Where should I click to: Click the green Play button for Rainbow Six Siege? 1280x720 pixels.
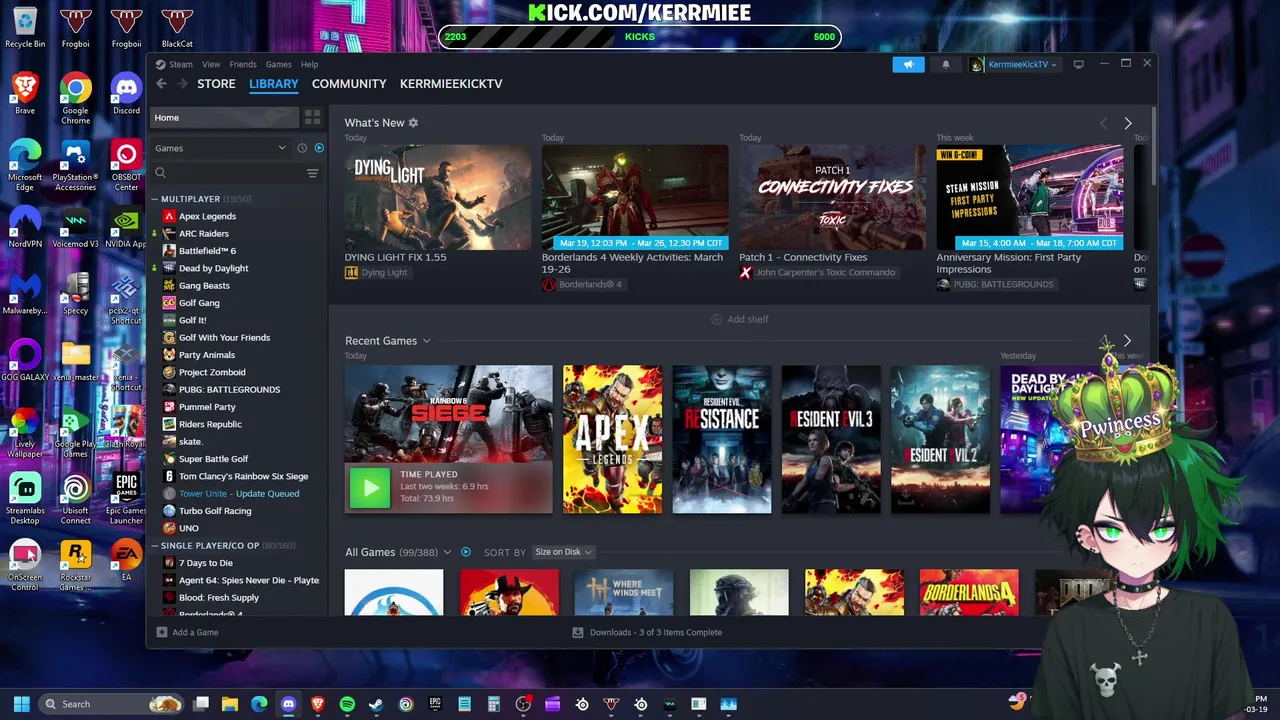coord(370,487)
